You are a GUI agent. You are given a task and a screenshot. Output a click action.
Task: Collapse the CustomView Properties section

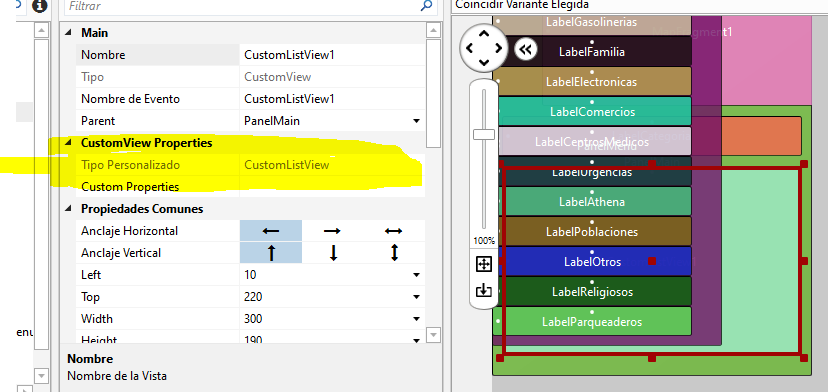[x=68, y=143]
